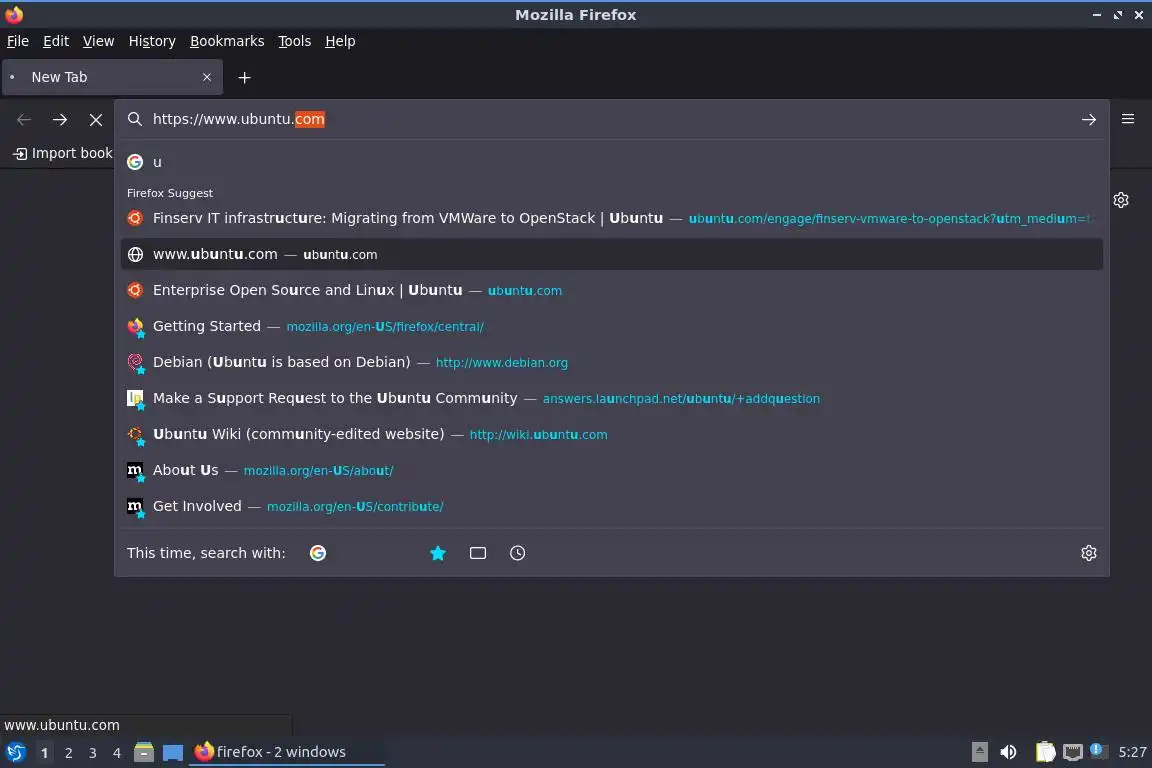Open Make a Support Request suggestion
The image size is (1152, 768).
pyautogui.click(x=611, y=398)
